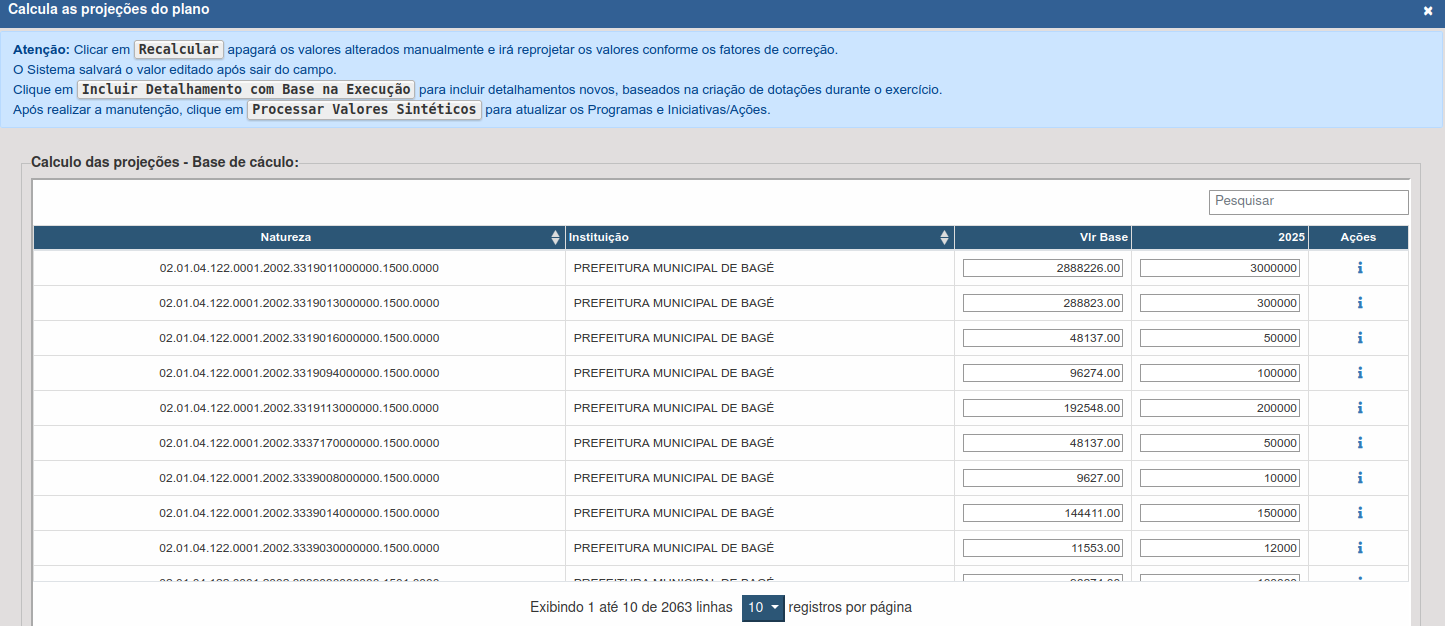Click info icon for natureza 3319113000000 row
This screenshot has width=1445, height=626.
tap(1360, 408)
